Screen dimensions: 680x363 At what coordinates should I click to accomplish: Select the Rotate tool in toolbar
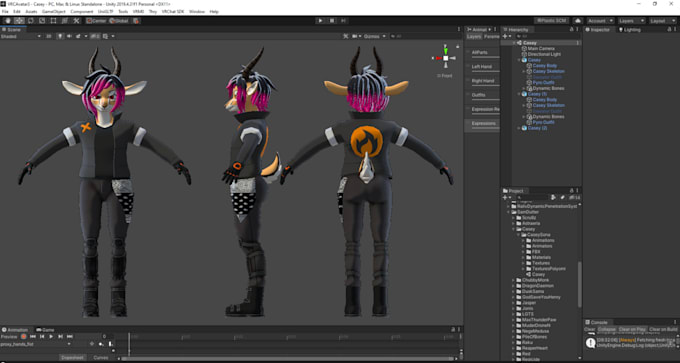[31, 20]
